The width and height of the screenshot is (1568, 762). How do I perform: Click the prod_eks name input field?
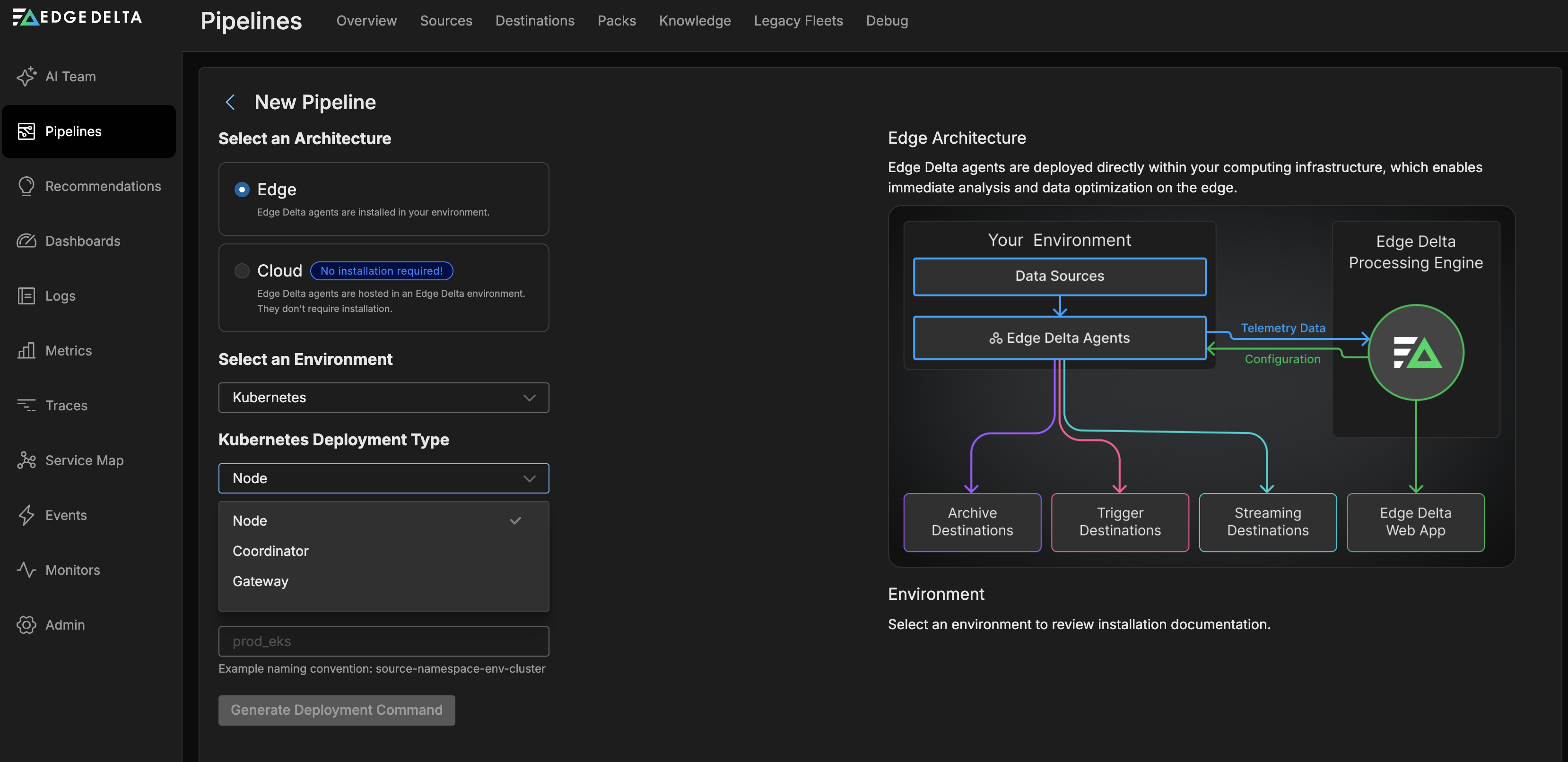click(x=383, y=641)
